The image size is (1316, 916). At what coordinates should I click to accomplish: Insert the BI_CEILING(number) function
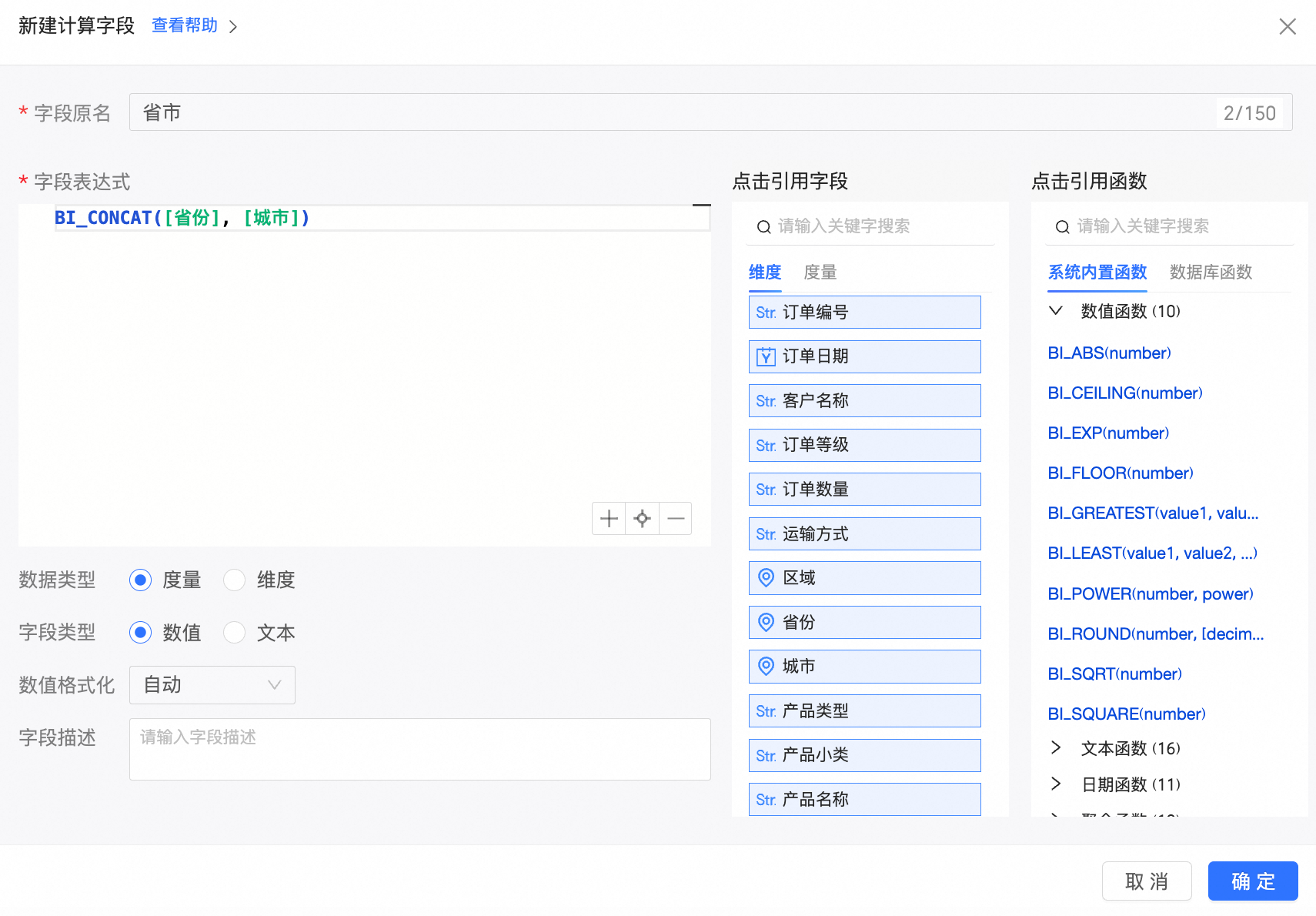[1125, 393]
